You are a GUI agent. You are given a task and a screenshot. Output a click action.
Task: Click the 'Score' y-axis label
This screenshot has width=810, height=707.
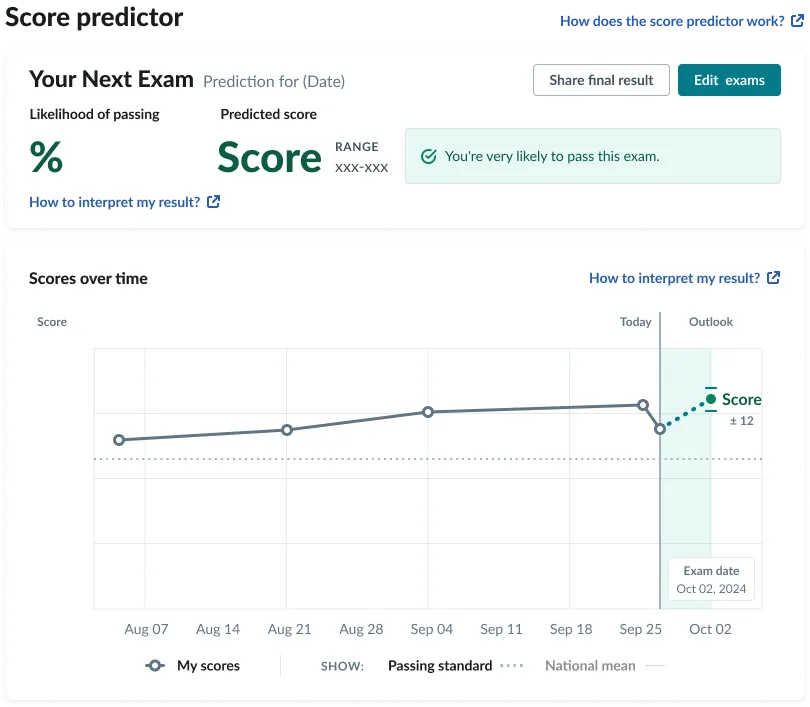pos(52,322)
